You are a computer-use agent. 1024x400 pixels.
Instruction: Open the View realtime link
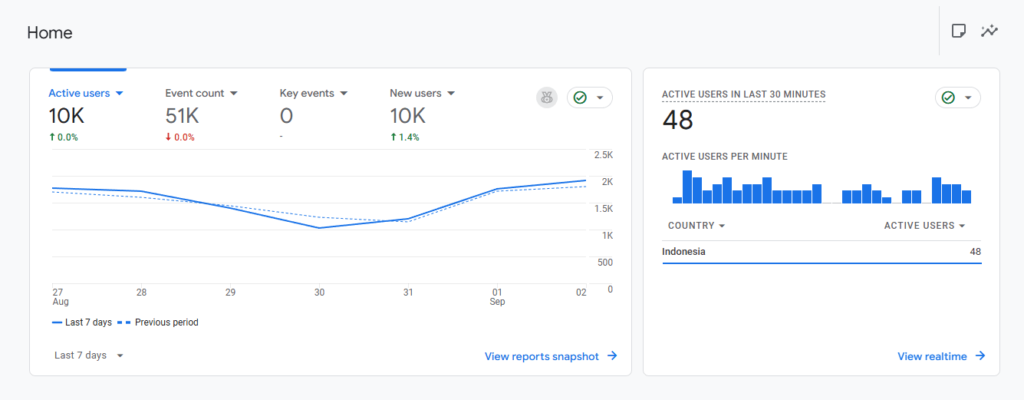click(934, 355)
